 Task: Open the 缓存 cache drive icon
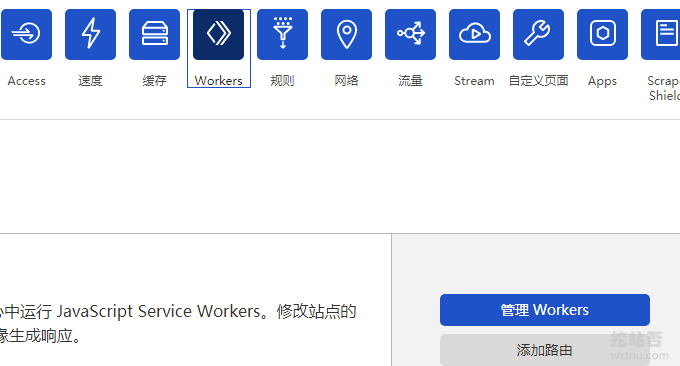154,34
